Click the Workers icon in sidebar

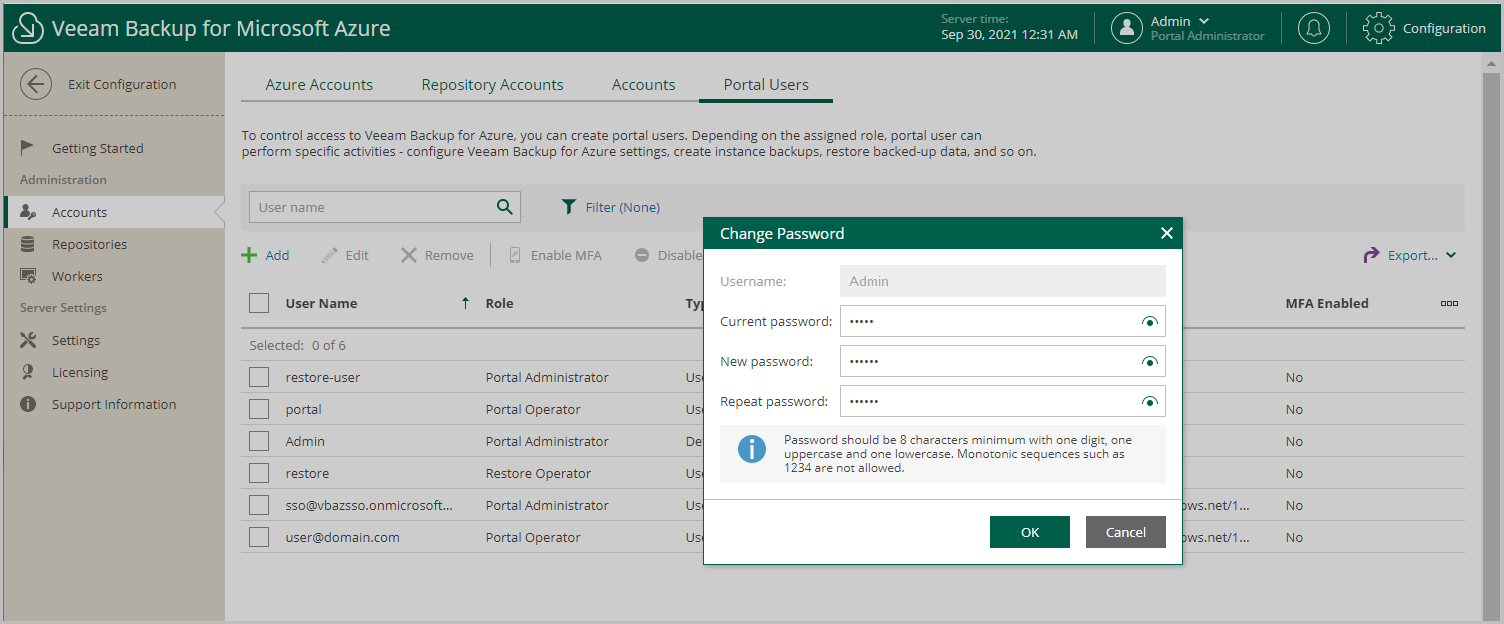pos(29,276)
